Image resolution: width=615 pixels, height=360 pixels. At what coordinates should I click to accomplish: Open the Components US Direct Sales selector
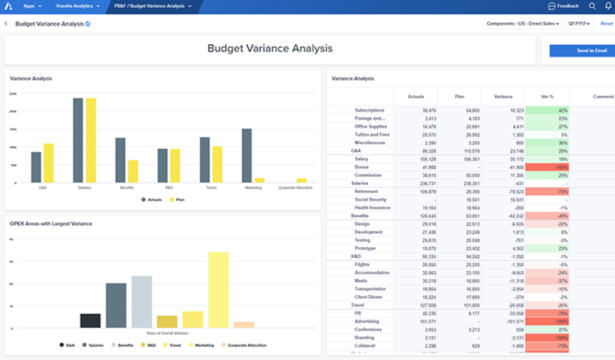point(522,24)
